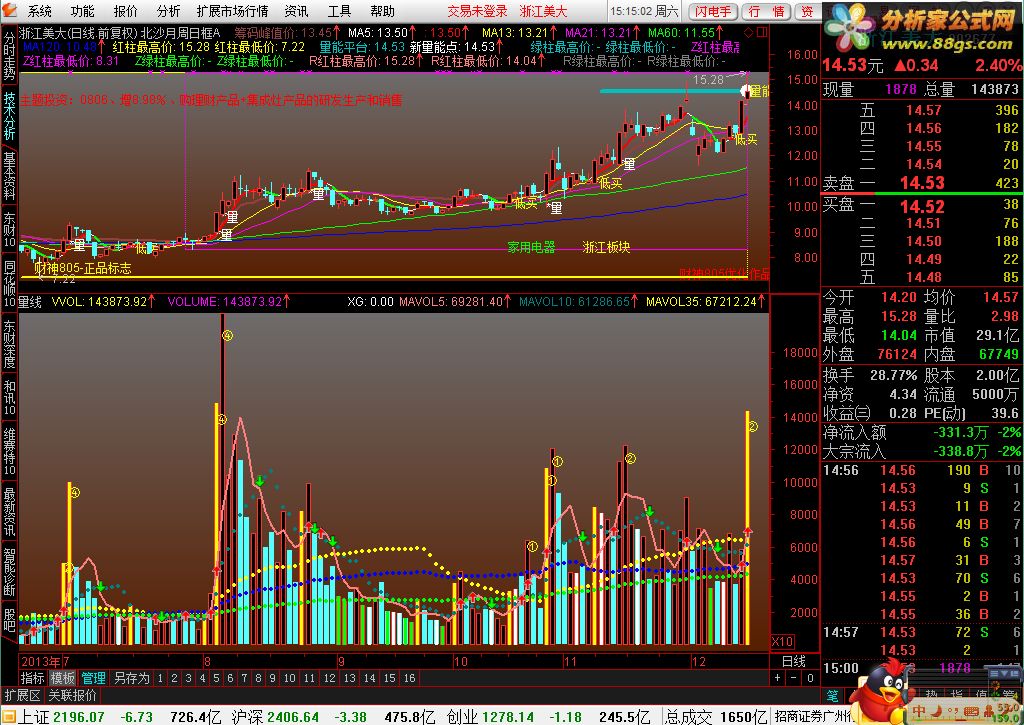This screenshot has width=1024, height=725.
Task: Click the 扩展区 tab at the bottom
Action: point(23,695)
